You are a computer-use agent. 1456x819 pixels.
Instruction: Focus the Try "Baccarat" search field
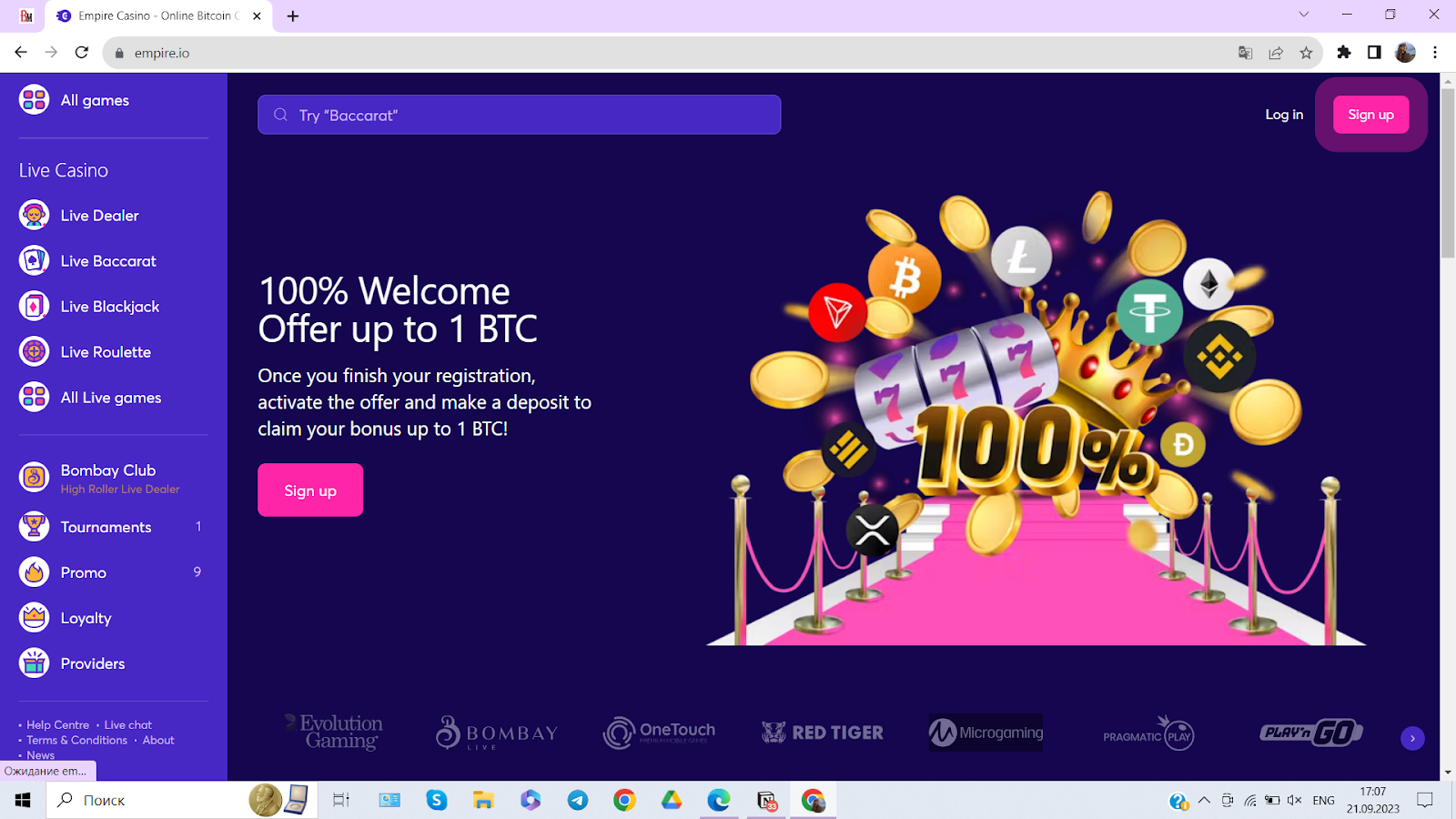[x=519, y=115]
